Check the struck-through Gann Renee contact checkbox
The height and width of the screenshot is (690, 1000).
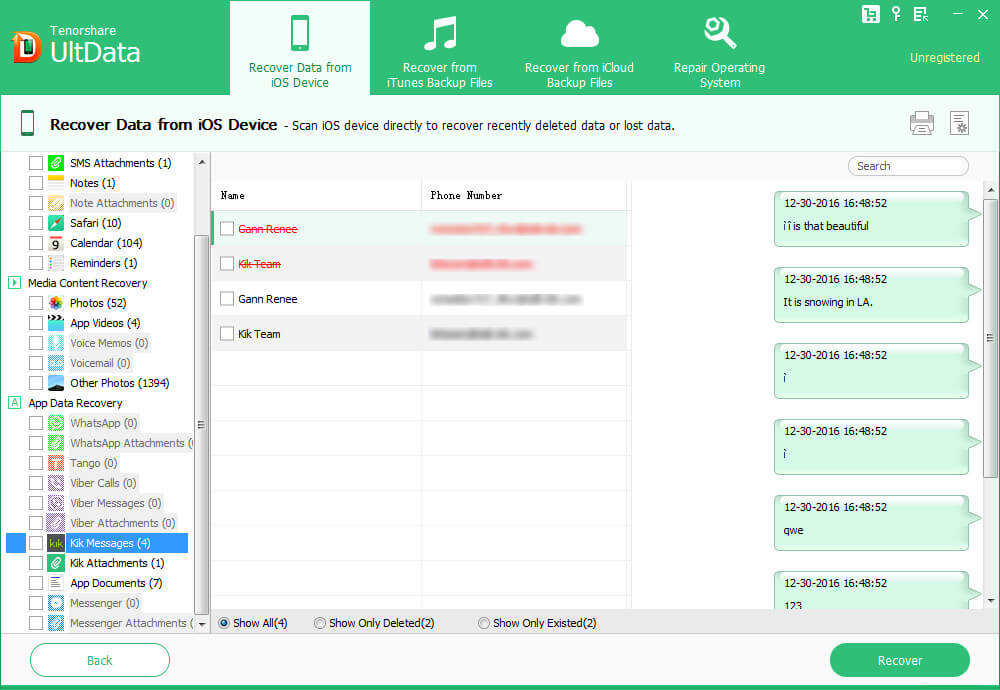227,229
